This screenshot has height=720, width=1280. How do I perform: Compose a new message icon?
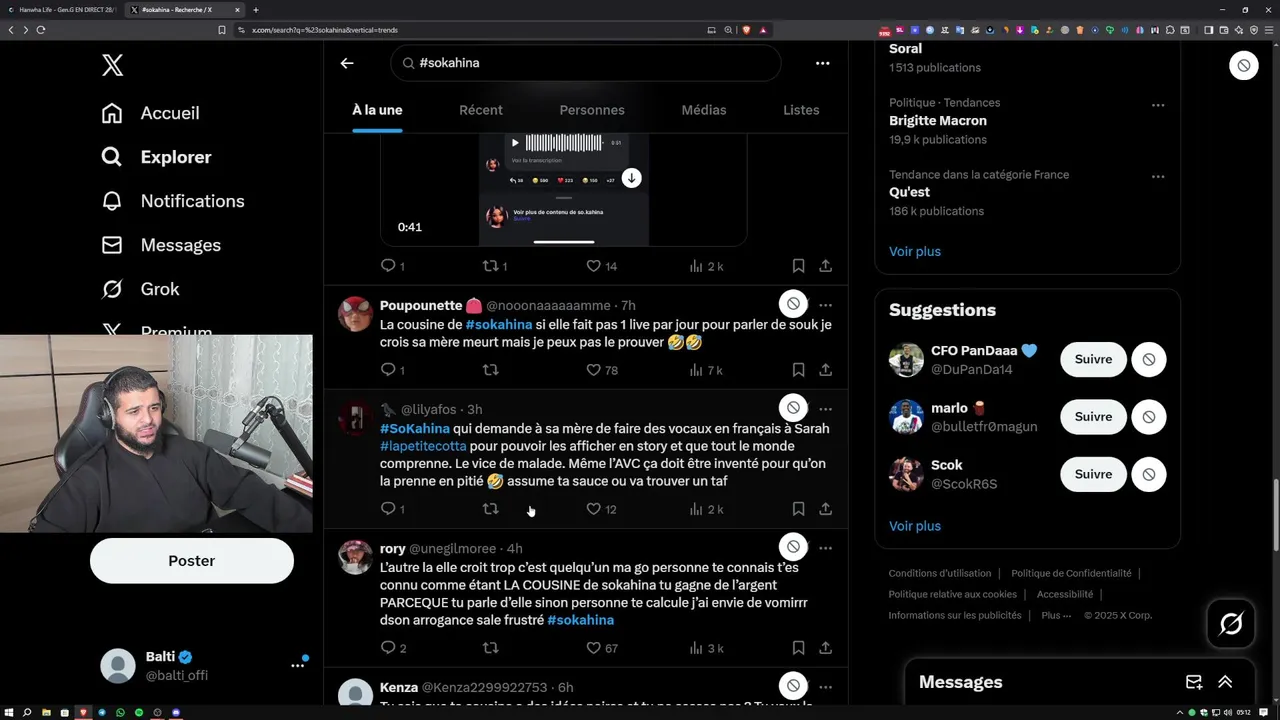click(1194, 682)
